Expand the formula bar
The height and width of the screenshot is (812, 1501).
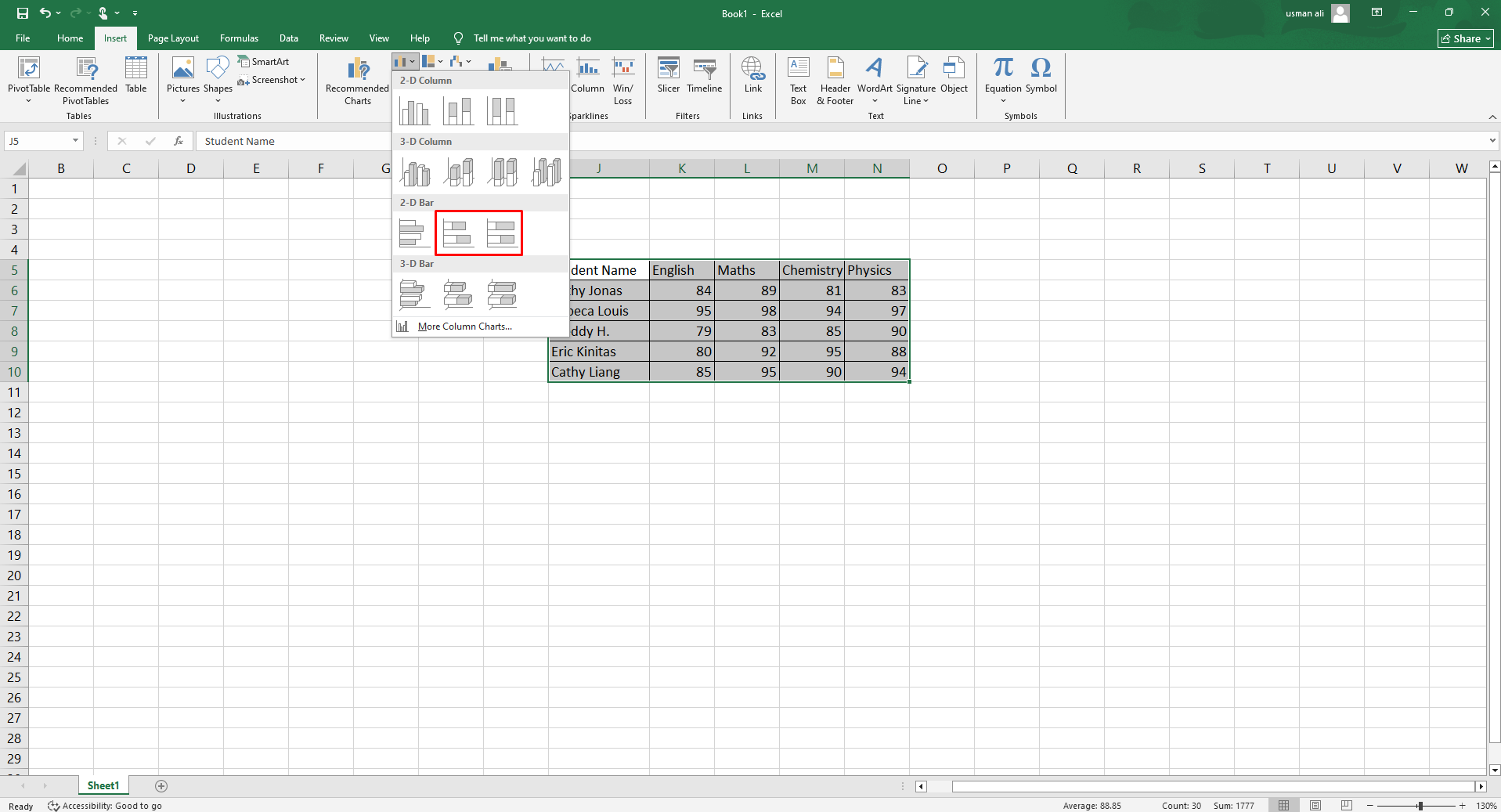tap(1492, 141)
